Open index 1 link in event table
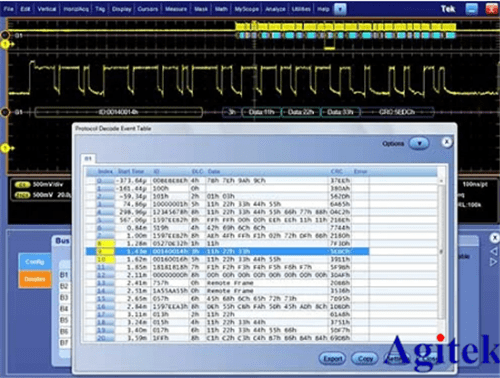The image size is (500, 378). [x=105, y=189]
